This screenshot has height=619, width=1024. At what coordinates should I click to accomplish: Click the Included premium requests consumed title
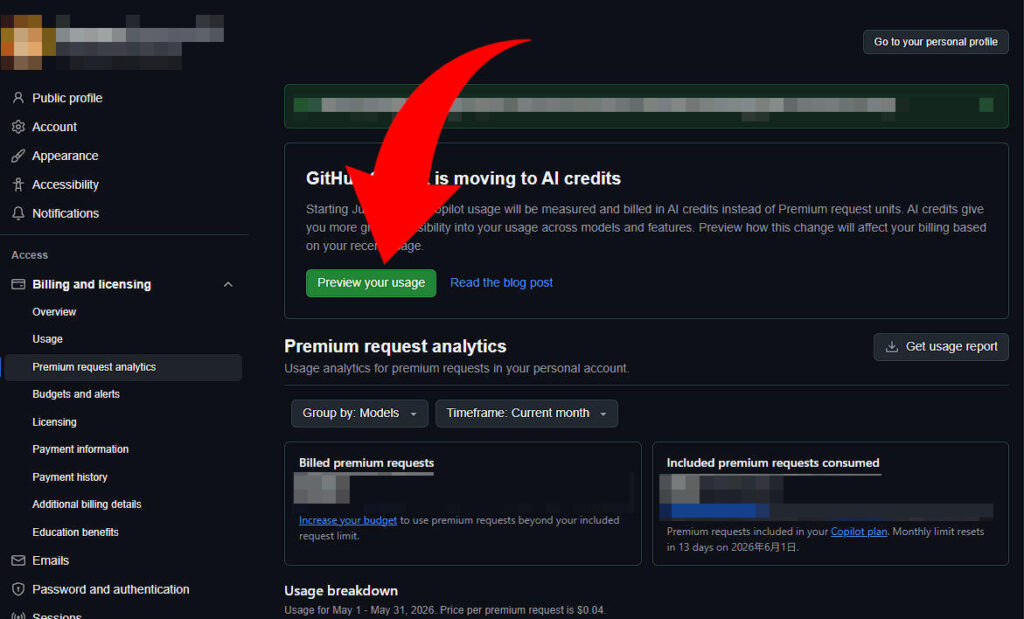point(773,463)
